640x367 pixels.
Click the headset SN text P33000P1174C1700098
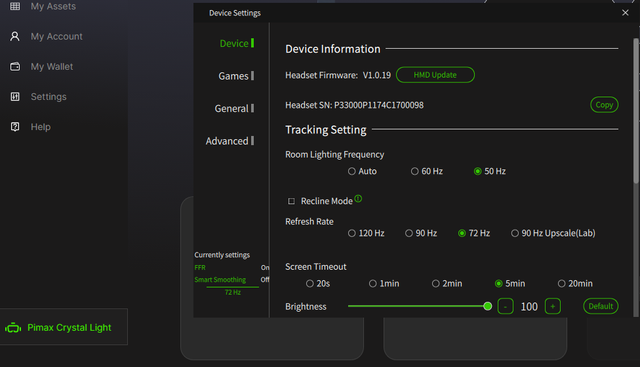[x=379, y=105]
